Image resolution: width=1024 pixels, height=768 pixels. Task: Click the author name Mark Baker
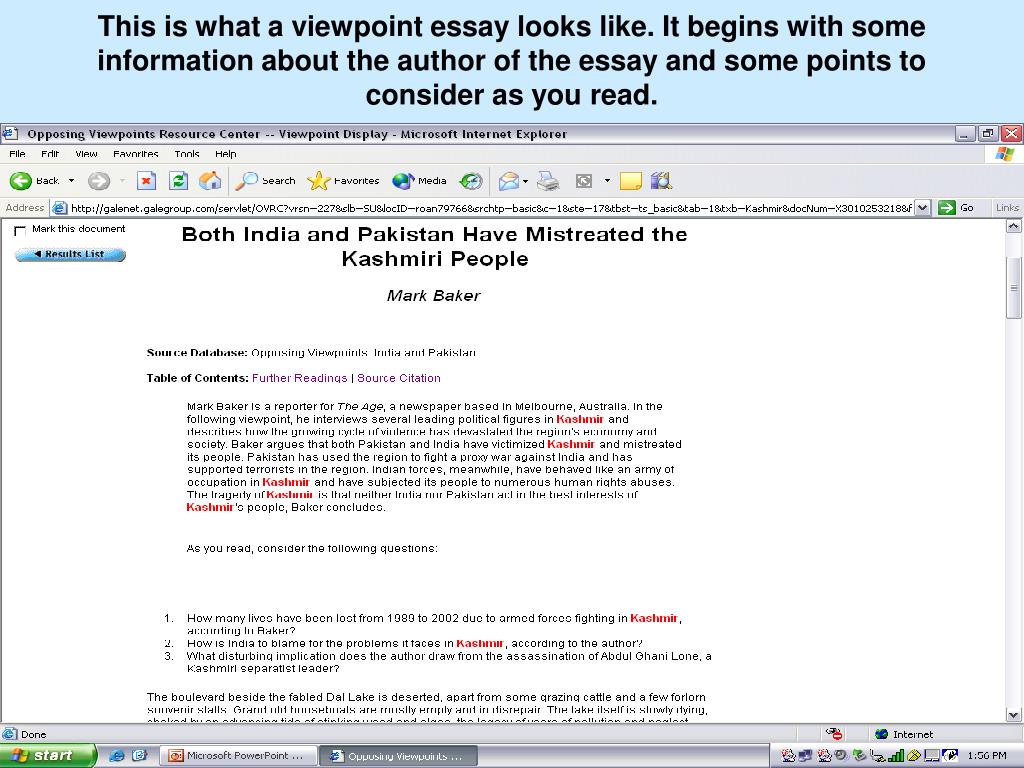434,296
